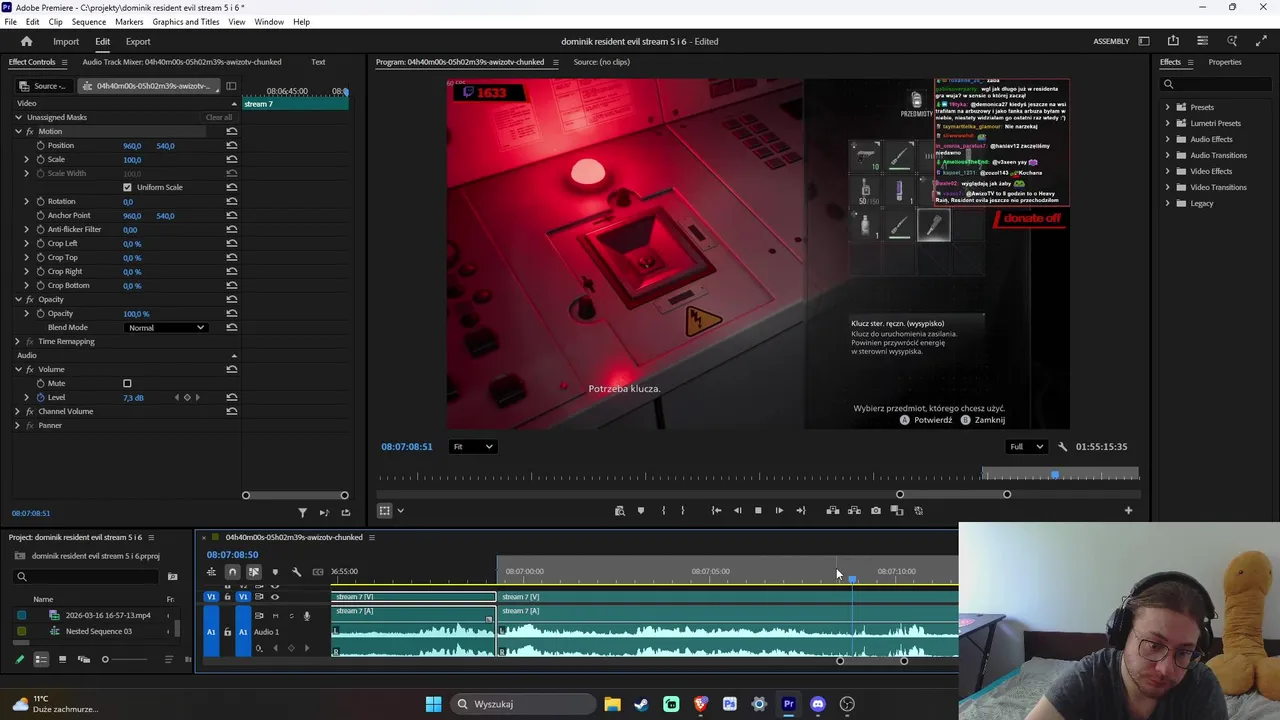Image resolution: width=1280 pixels, height=720 pixels.
Task: Expand the Channel Volume effect
Action: 18,412
